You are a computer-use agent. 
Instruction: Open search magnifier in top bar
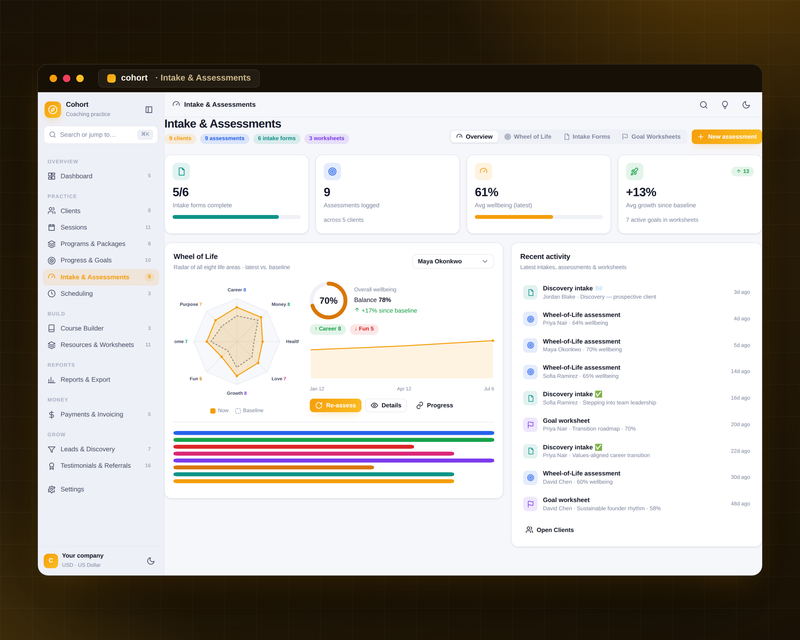pos(704,105)
